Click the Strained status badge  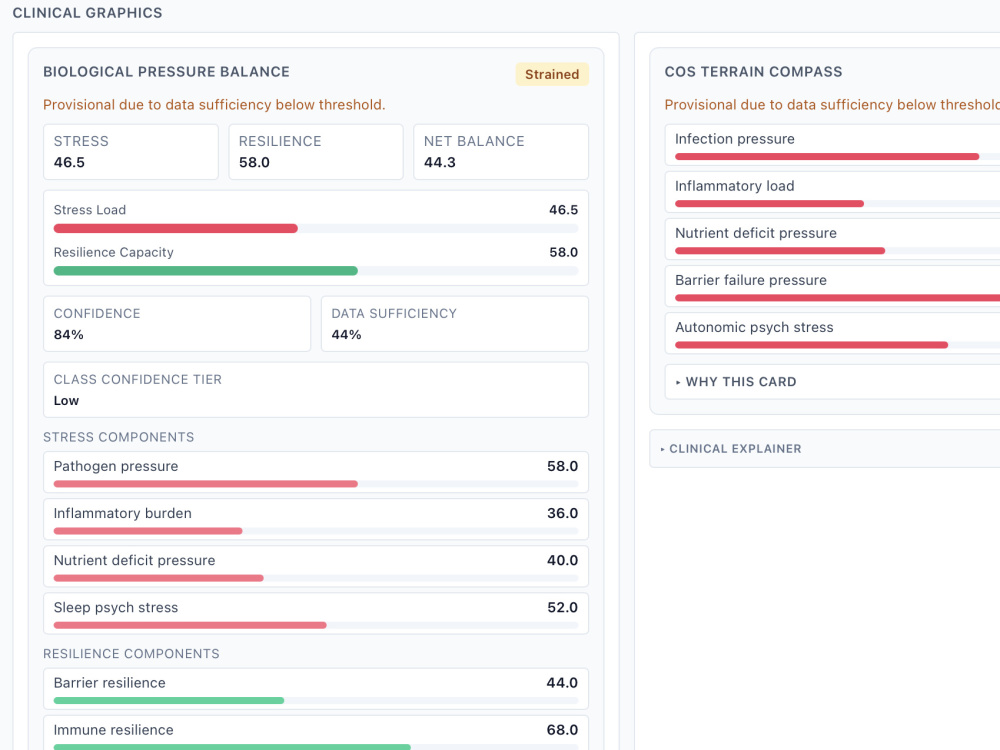pyautogui.click(x=552, y=74)
